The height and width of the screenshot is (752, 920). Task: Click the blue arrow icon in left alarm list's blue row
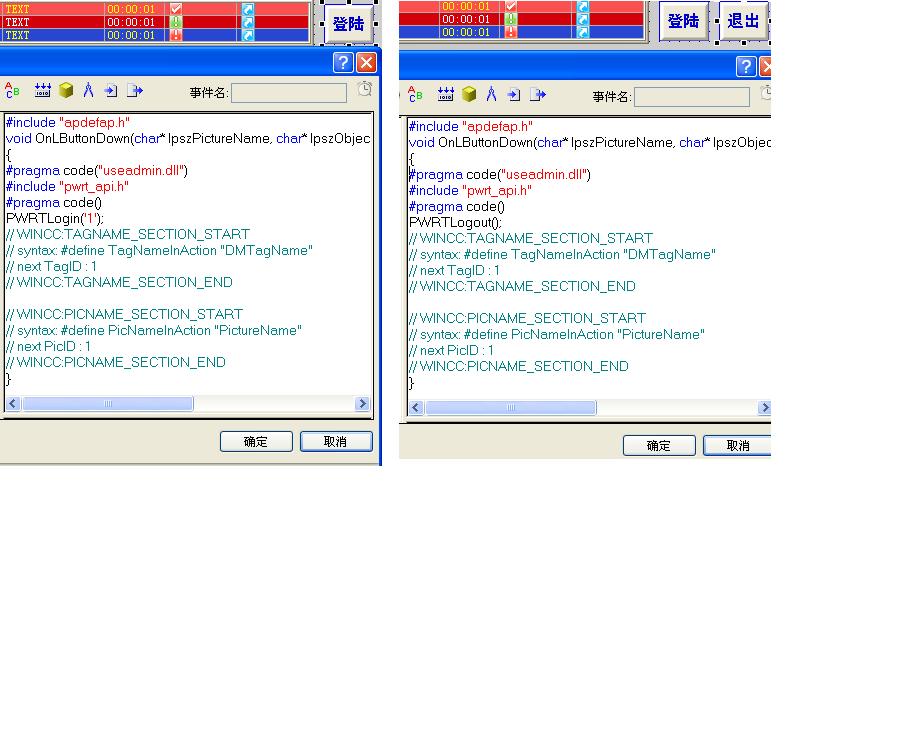(248, 35)
